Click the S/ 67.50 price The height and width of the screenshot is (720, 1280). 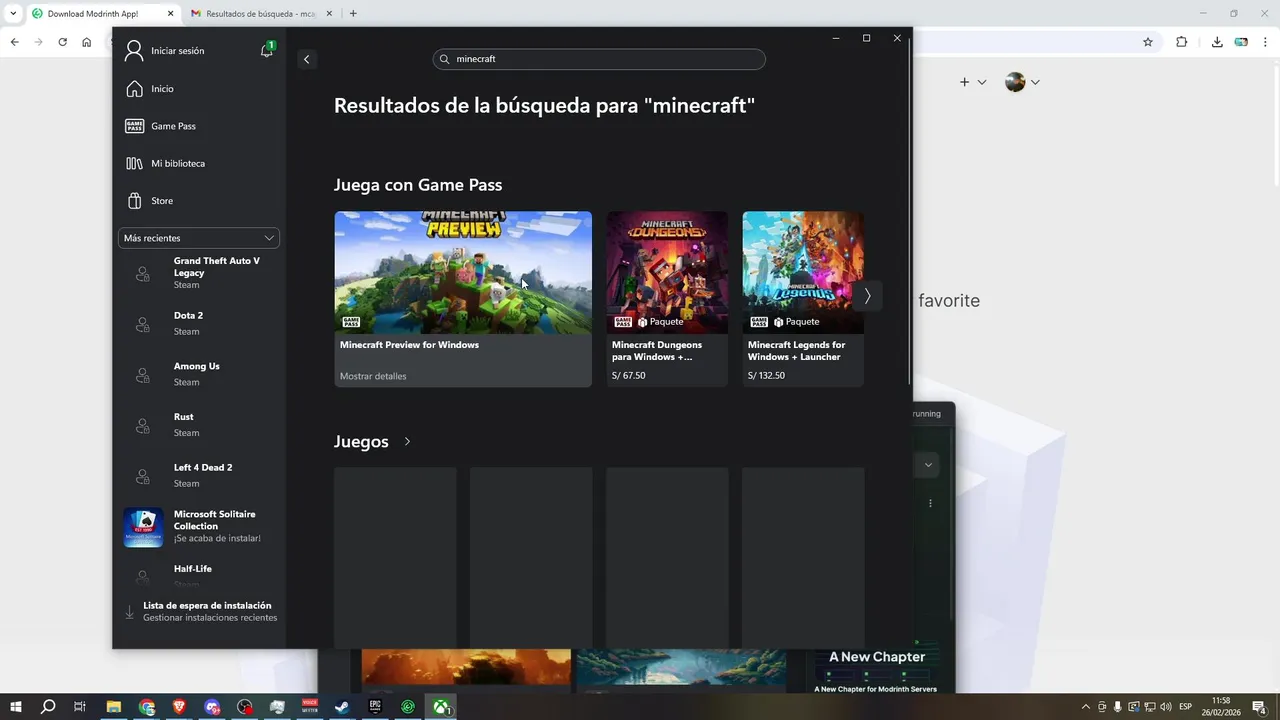point(629,376)
